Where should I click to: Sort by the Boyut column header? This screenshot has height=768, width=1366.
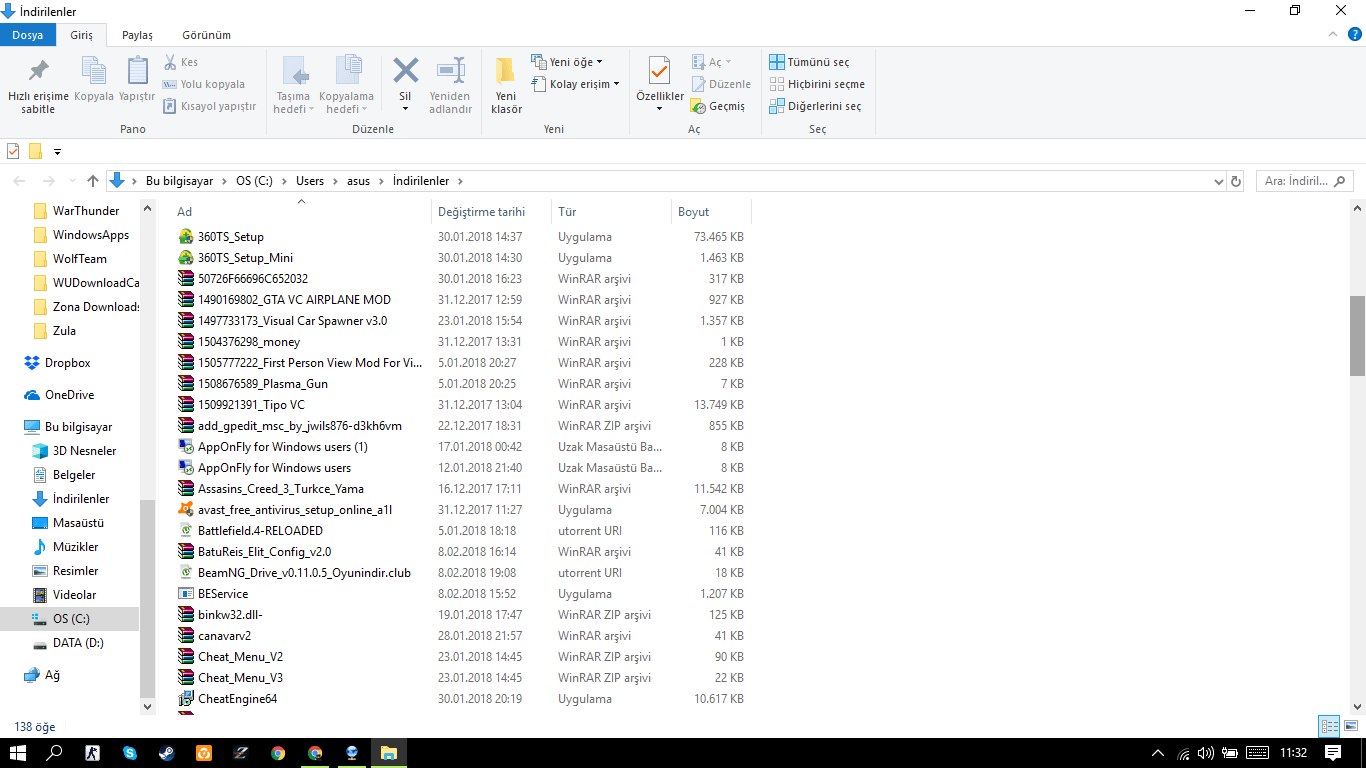click(711, 211)
